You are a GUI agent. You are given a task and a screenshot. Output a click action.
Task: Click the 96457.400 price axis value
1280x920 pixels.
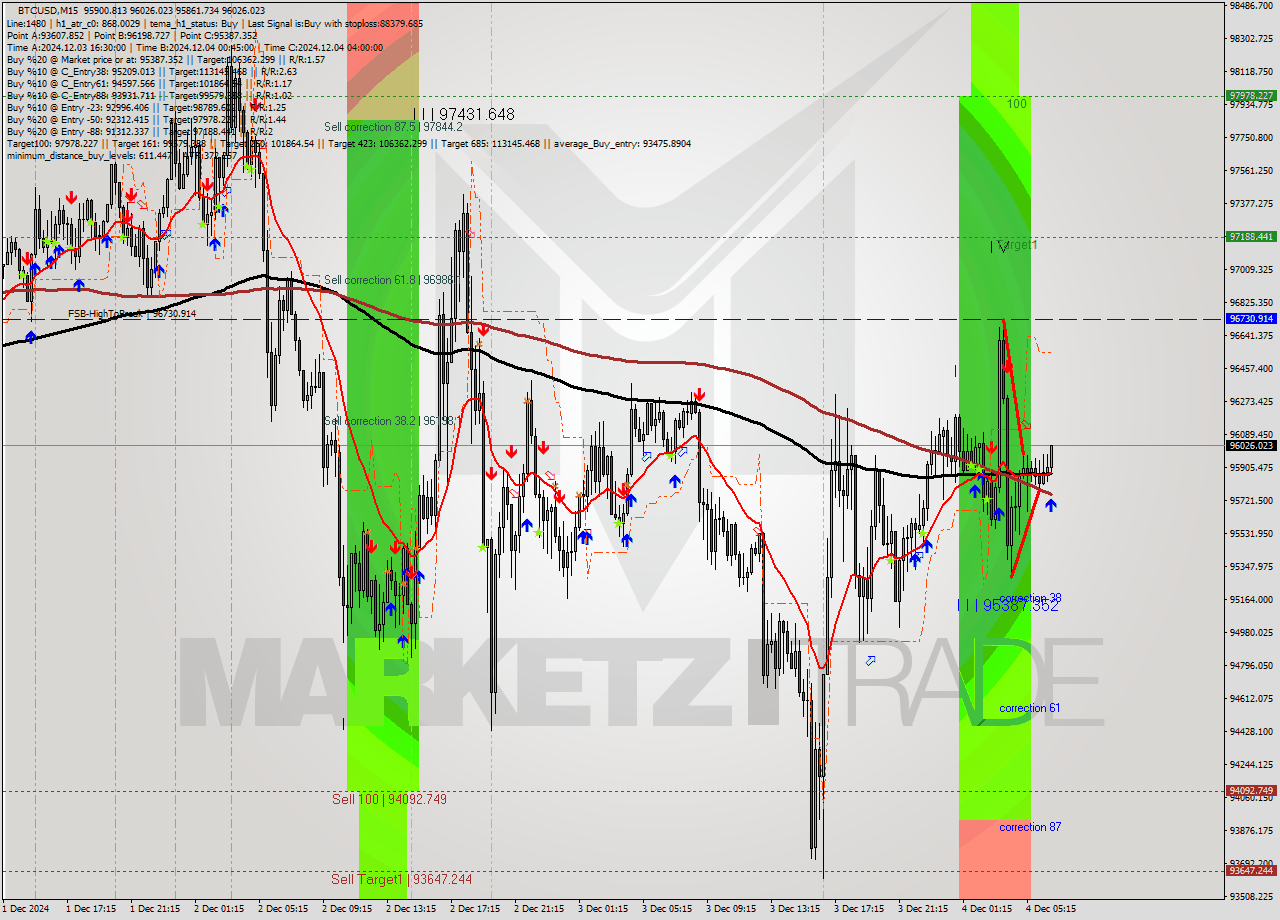[x=1251, y=369]
